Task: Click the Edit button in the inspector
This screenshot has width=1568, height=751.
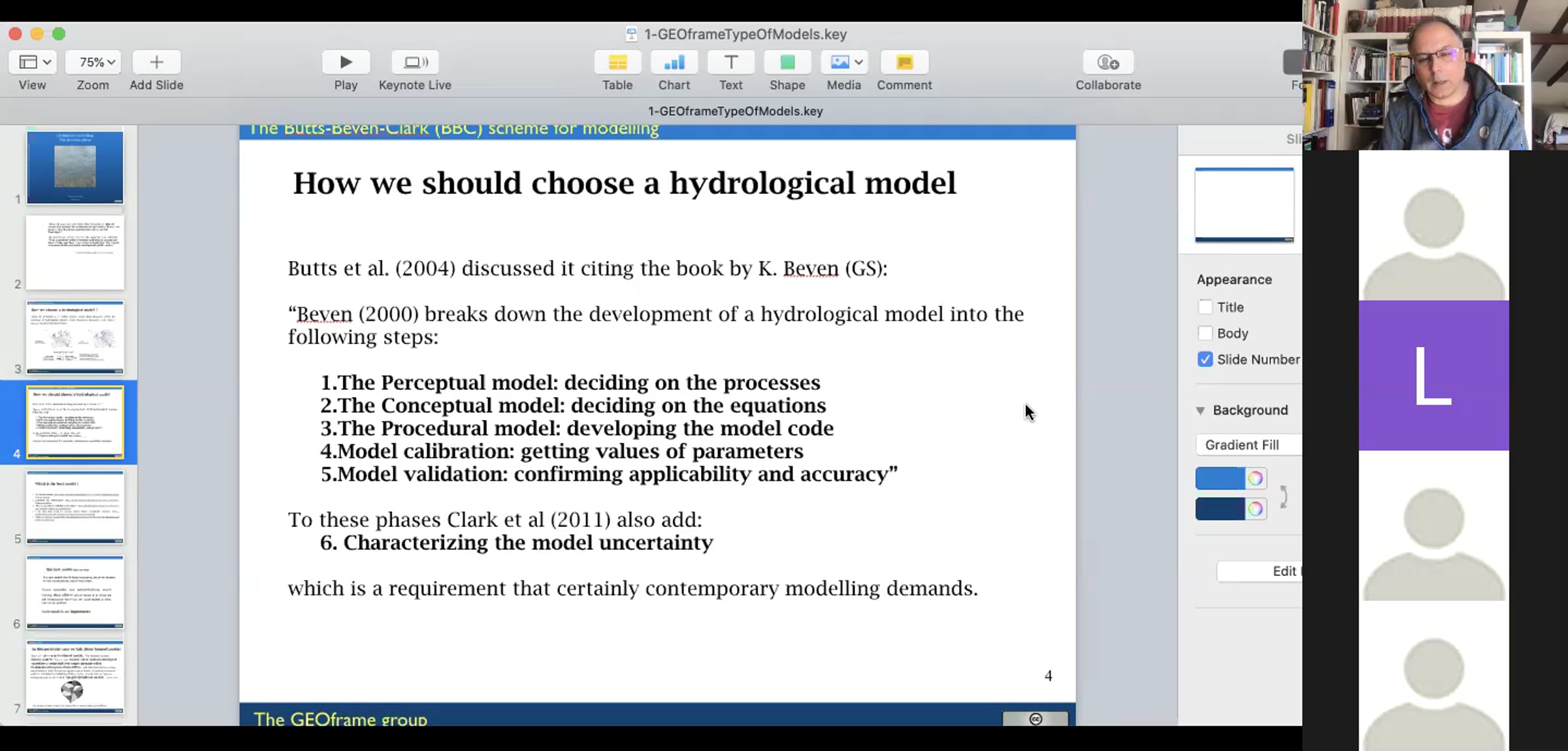Action: click(1259, 571)
